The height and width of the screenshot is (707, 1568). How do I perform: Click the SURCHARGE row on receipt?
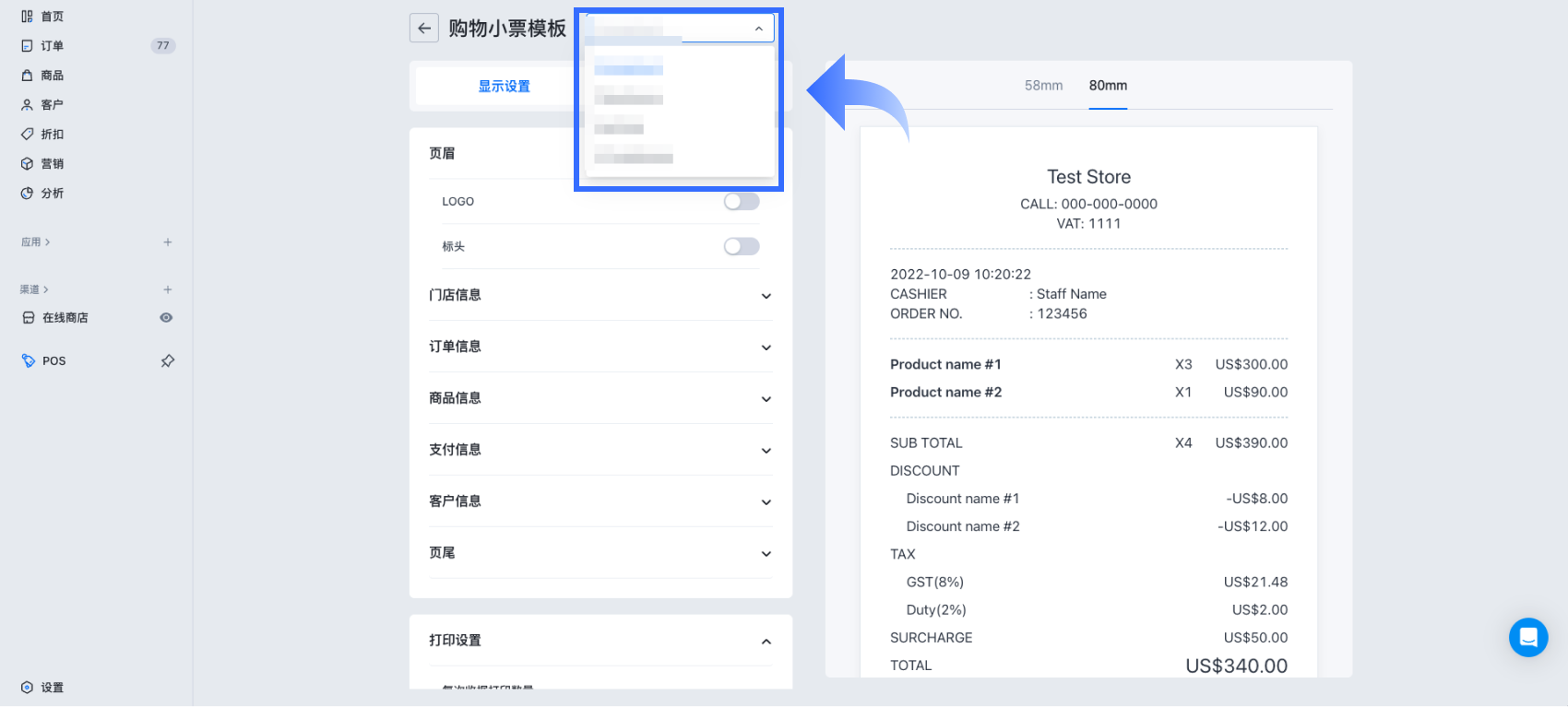click(x=1088, y=638)
